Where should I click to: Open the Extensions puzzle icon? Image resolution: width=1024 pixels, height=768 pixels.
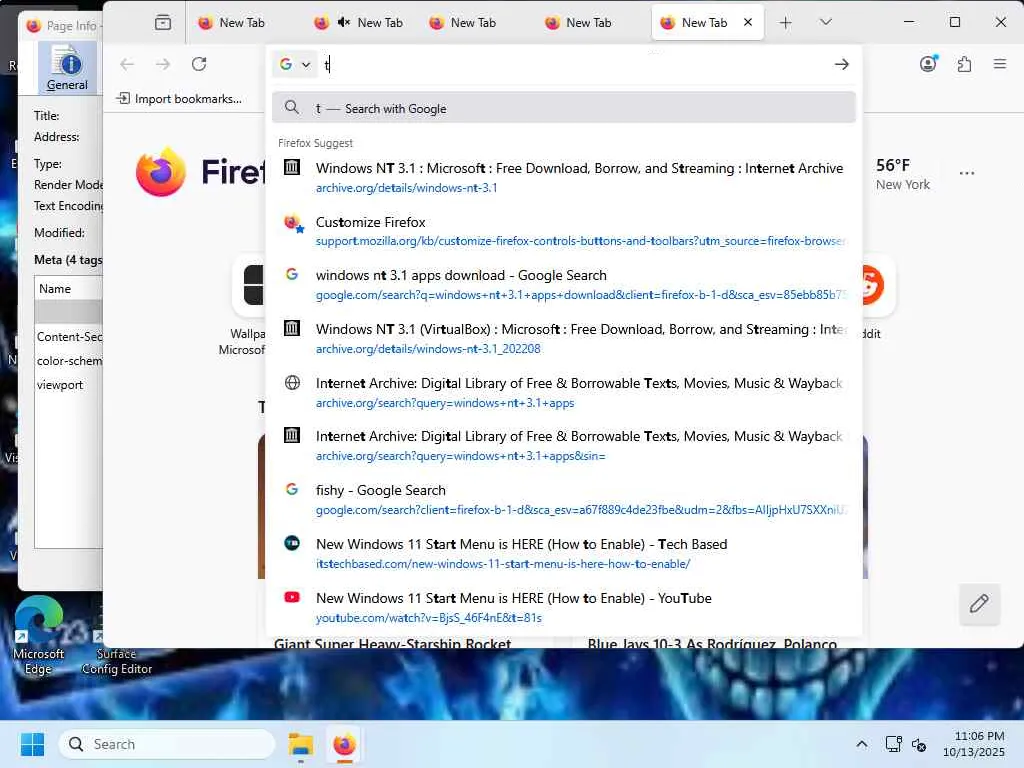pyautogui.click(x=964, y=64)
